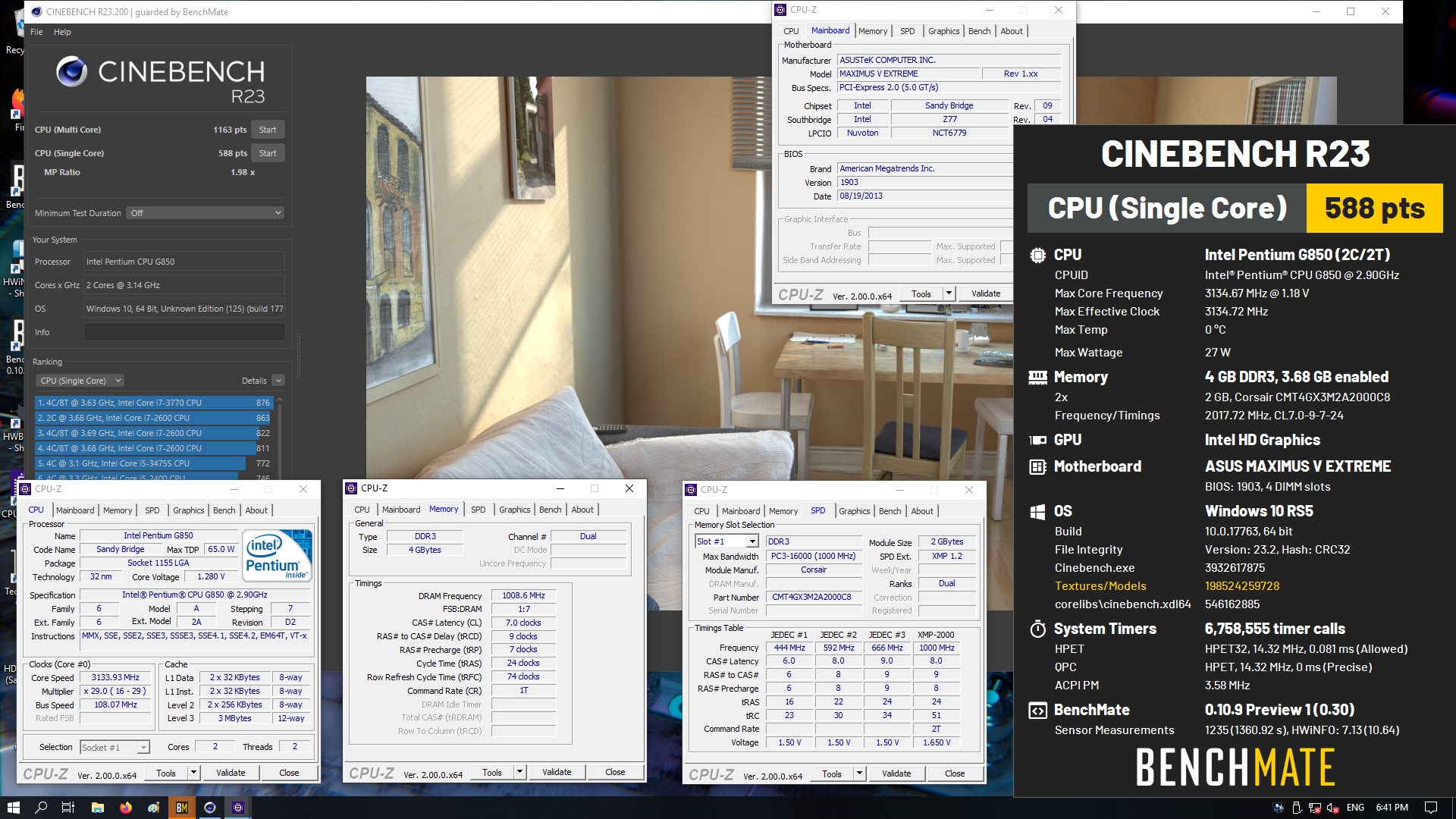Click Close in CPU-Z CPU window
The height and width of the screenshot is (819, 1456).
point(289,773)
